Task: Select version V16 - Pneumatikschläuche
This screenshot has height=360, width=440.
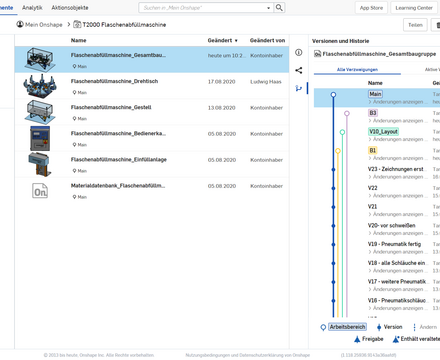Action: coord(397,300)
